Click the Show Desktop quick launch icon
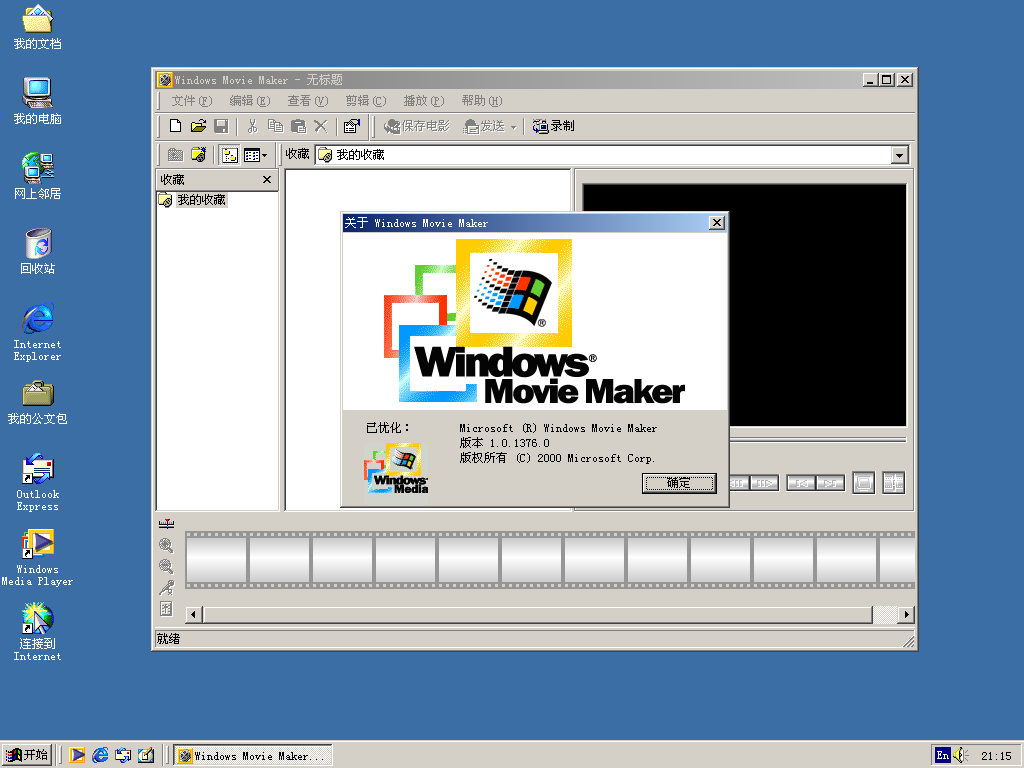This screenshot has height=768, width=1024. click(x=146, y=755)
